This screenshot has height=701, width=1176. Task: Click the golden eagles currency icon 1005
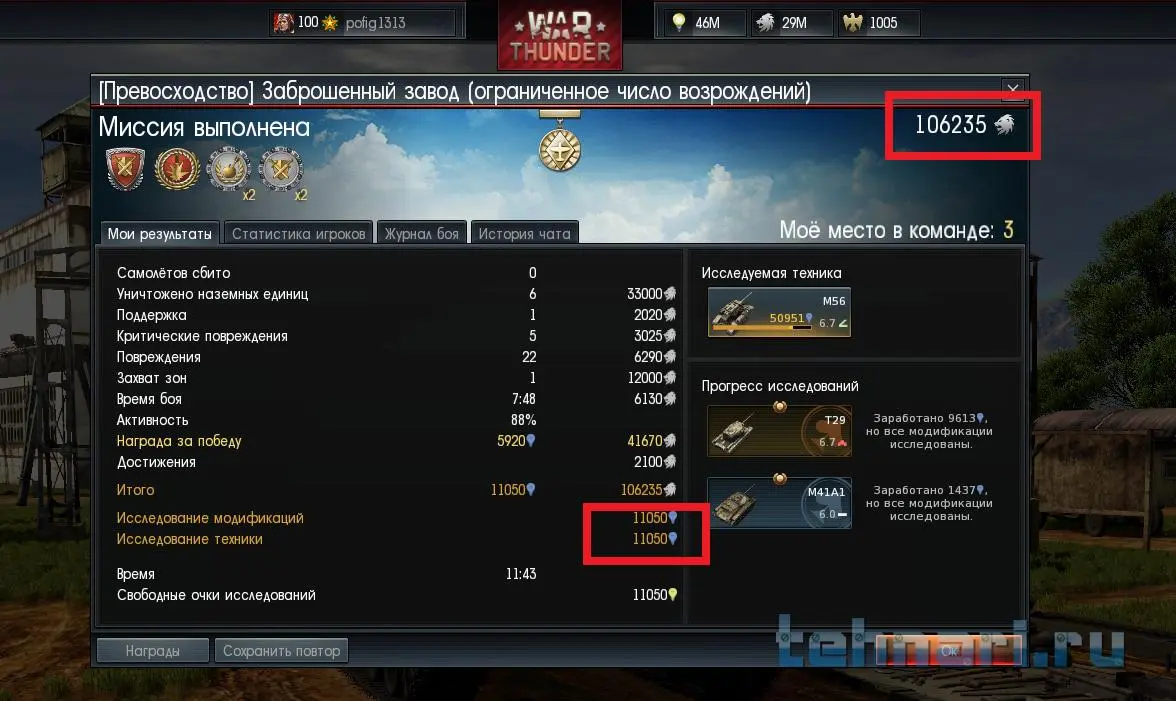853,22
